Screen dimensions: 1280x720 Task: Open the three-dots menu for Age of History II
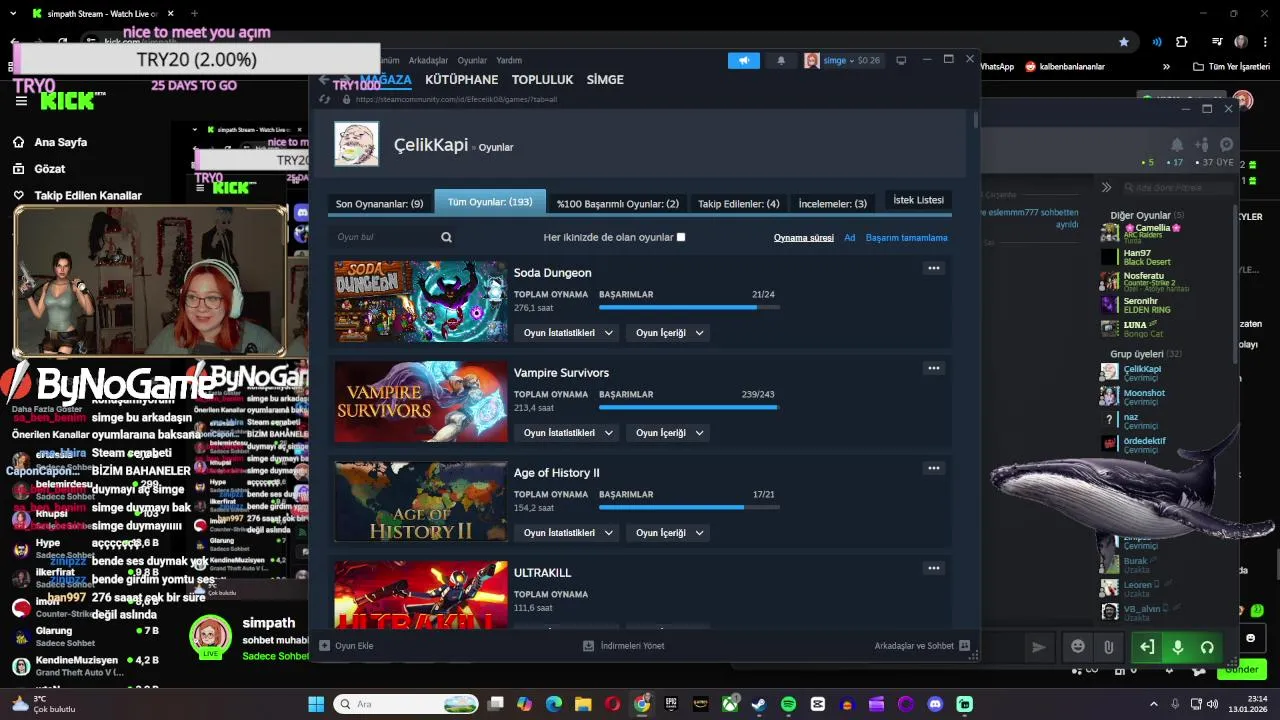tap(933, 468)
